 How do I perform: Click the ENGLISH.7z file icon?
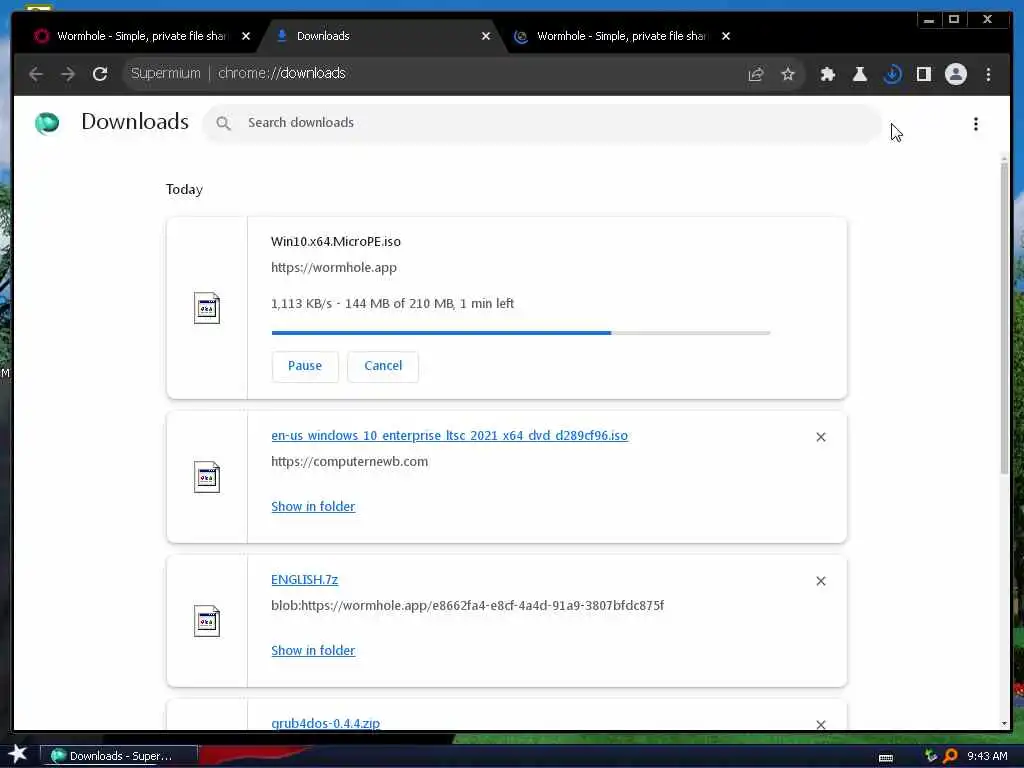pyautogui.click(x=207, y=621)
